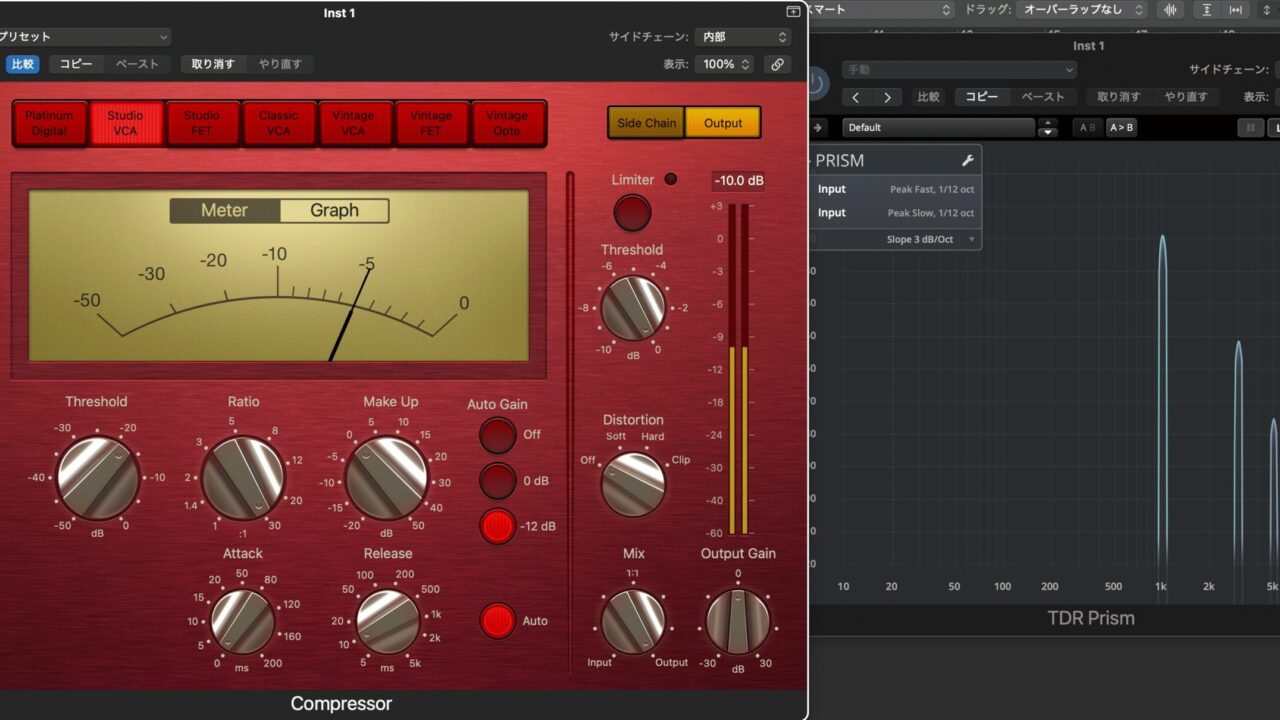This screenshot has width=1280, height=720.
Task: Click the link icon in Compressor header
Action: pyautogui.click(x=777, y=64)
